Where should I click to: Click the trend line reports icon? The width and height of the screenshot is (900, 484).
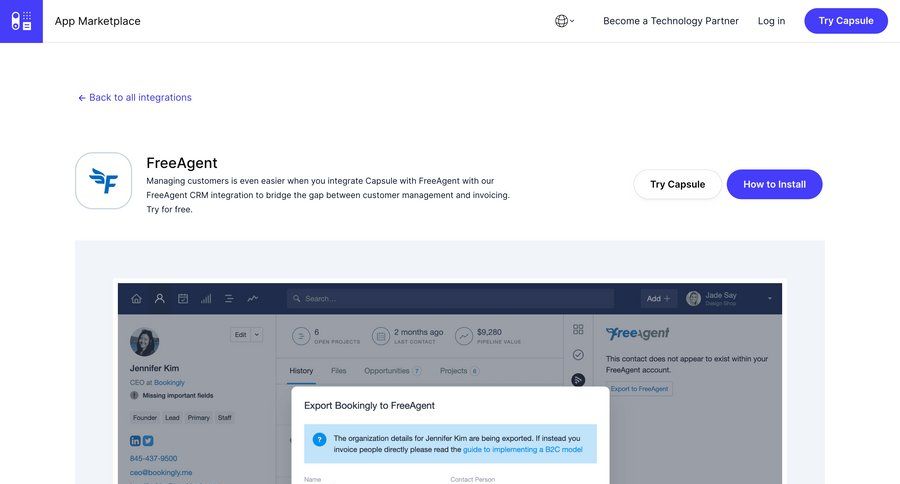(x=253, y=298)
